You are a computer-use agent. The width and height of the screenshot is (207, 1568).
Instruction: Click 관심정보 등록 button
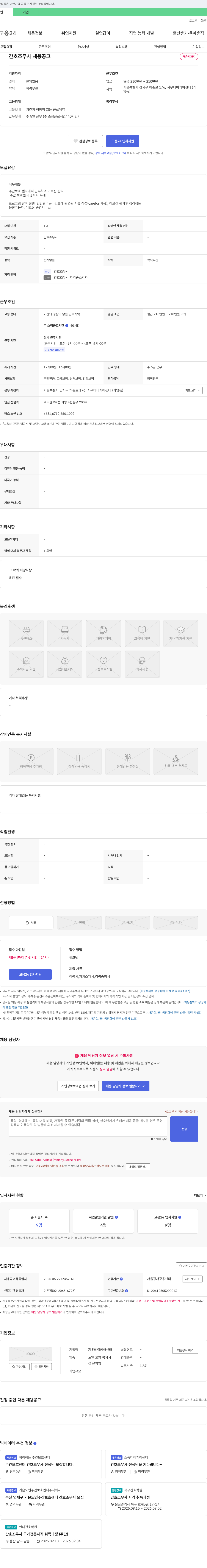[85, 141]
